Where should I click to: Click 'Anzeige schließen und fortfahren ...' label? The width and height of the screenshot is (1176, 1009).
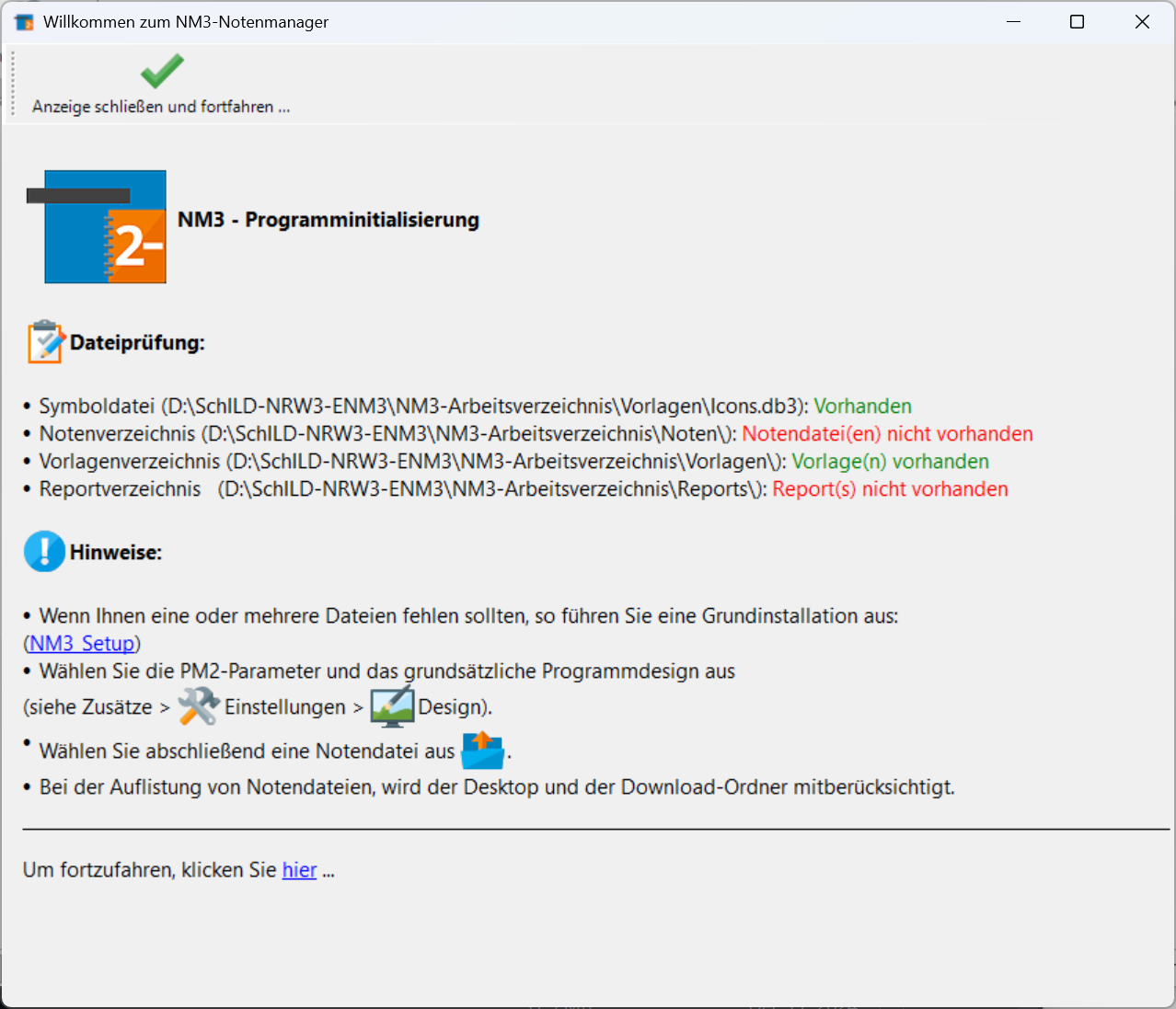(161, 107)
